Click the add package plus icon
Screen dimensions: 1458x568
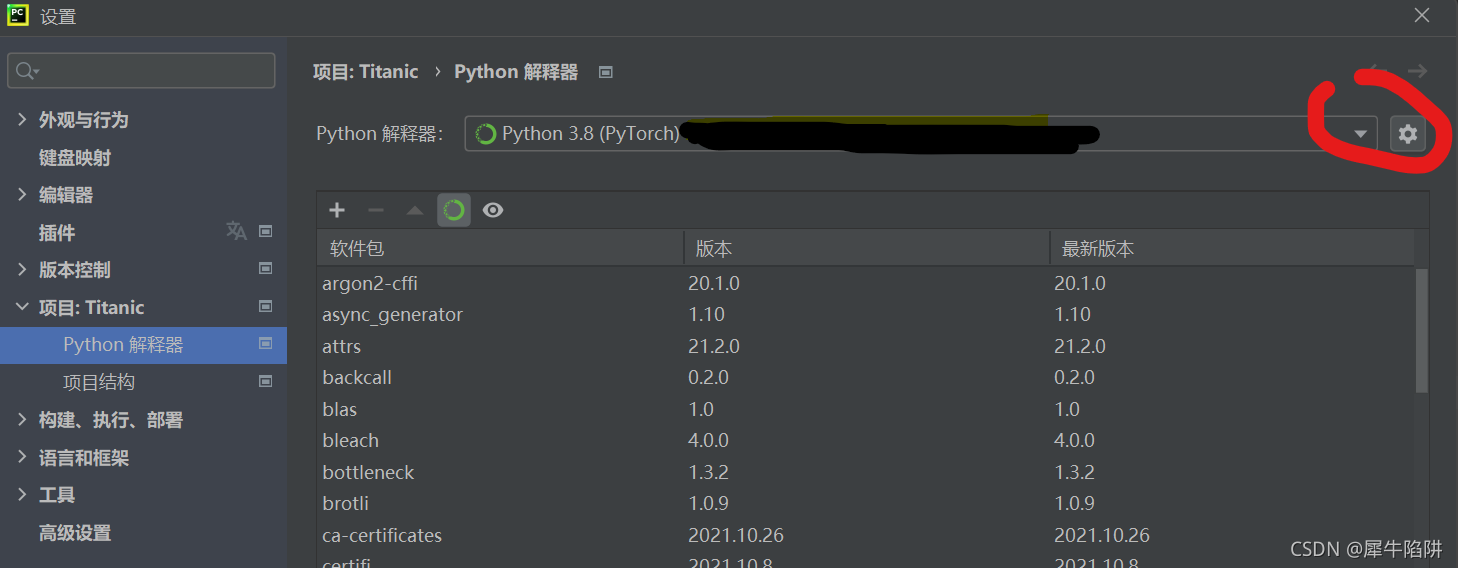337,210
